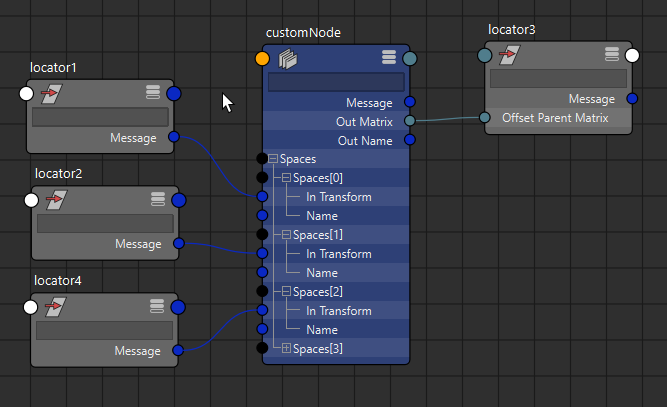The height and width of the screenshot is (407, 667).
Task: Select the locator4 node title
Action: (x=58, y=280)
